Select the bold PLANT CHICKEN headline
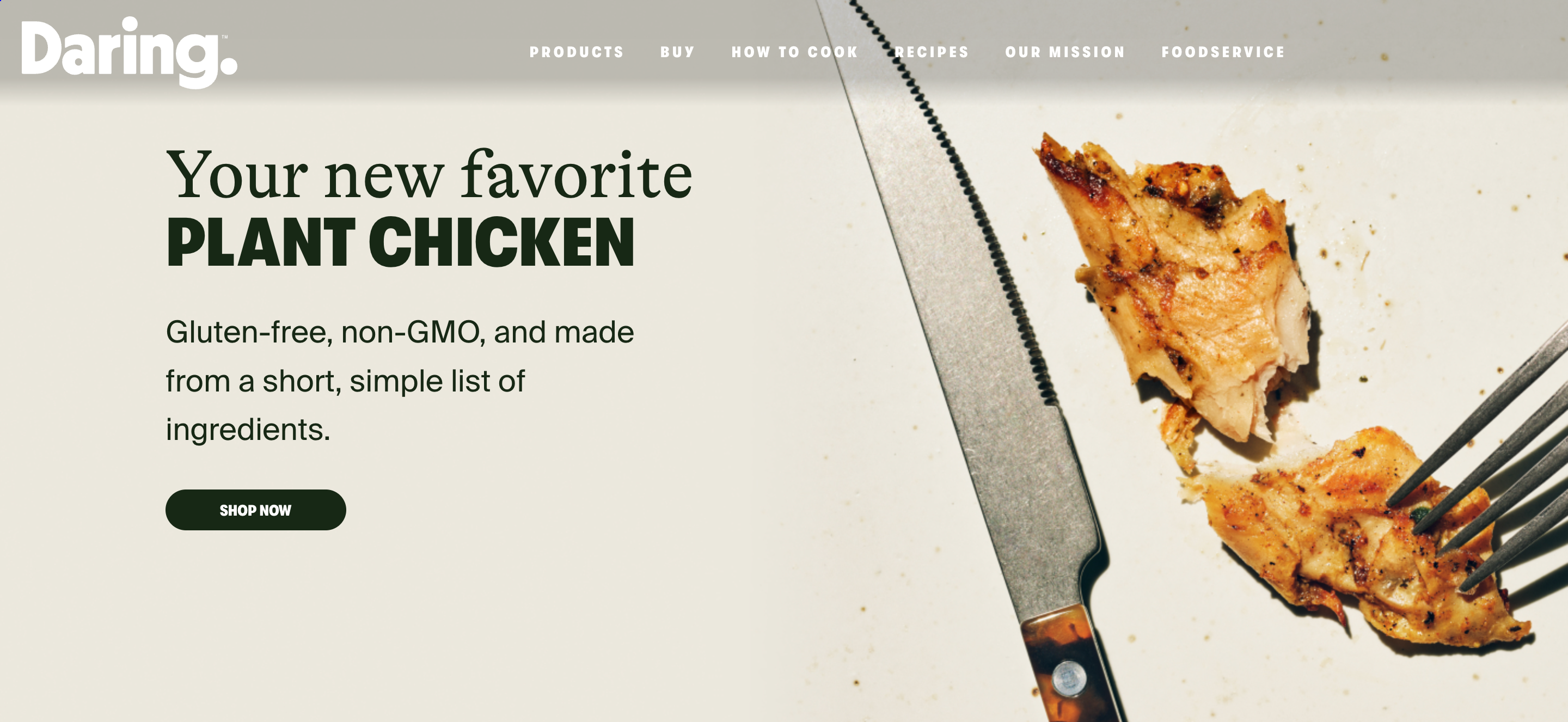The height and width of the screenshot is (722, 1568). 401,242
